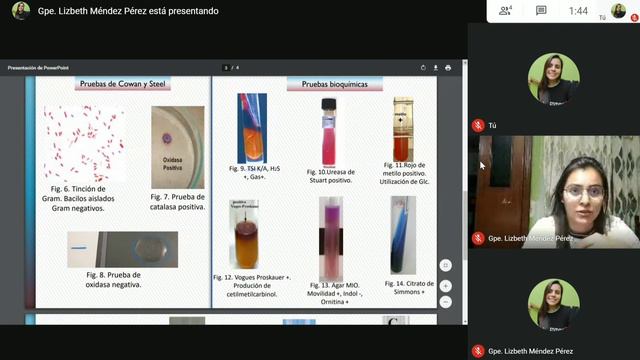Click the muted mic icon on the bottom tile
Image resolution: width=640 pixels, height=360 pixels.
[x=478, y=351]
